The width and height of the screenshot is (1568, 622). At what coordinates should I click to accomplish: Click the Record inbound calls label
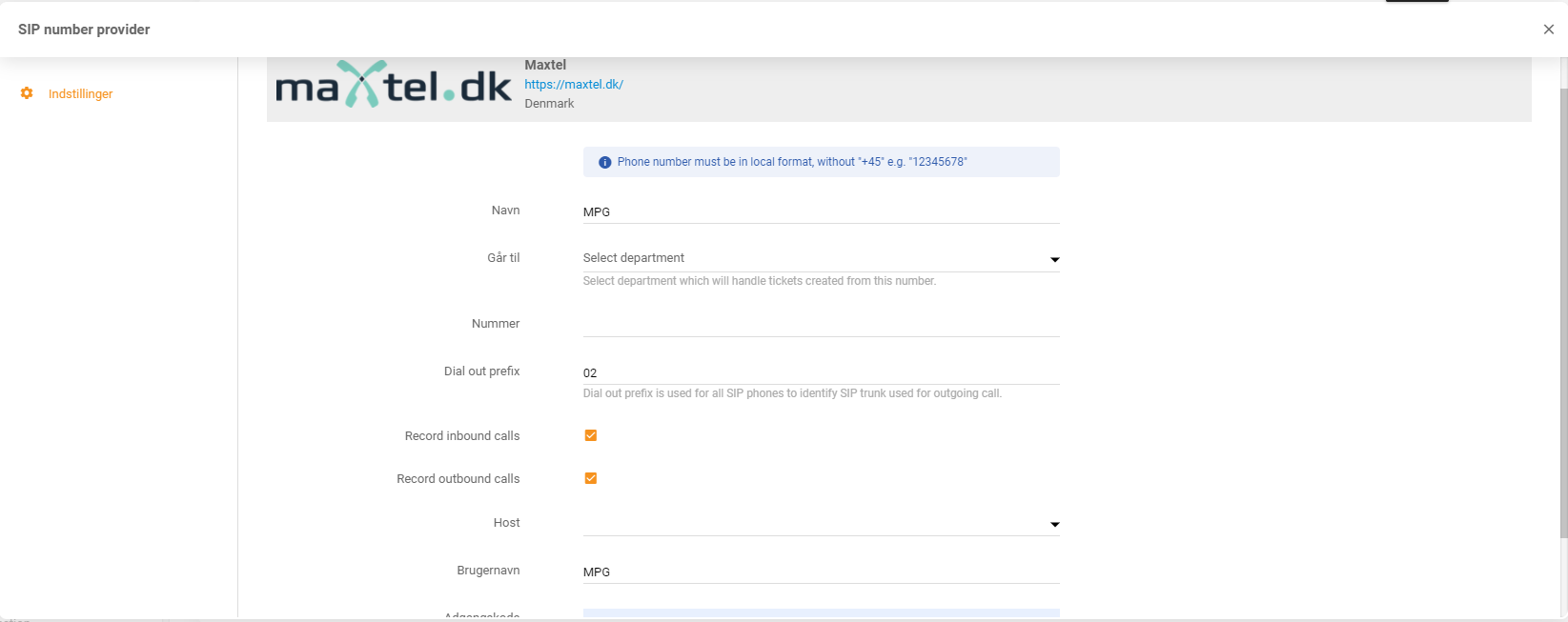pos(461,436)
